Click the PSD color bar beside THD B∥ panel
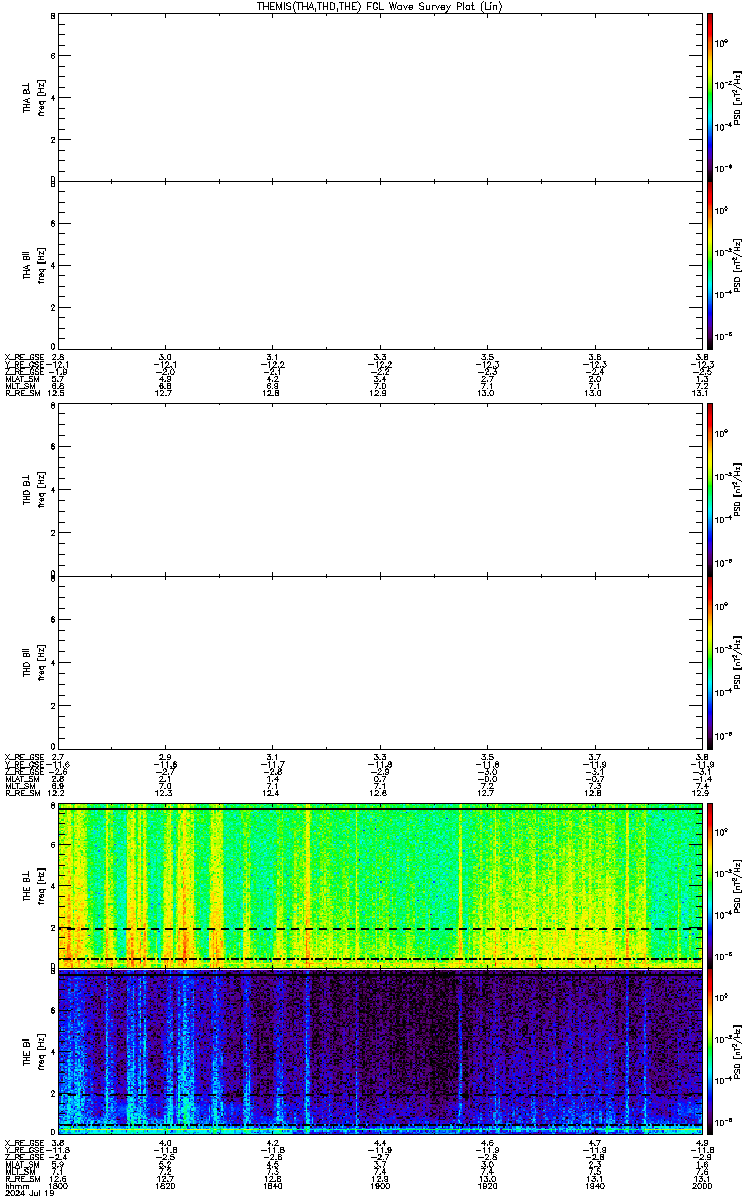This screenshot has height=1200, width=750. tap(710, 661)
